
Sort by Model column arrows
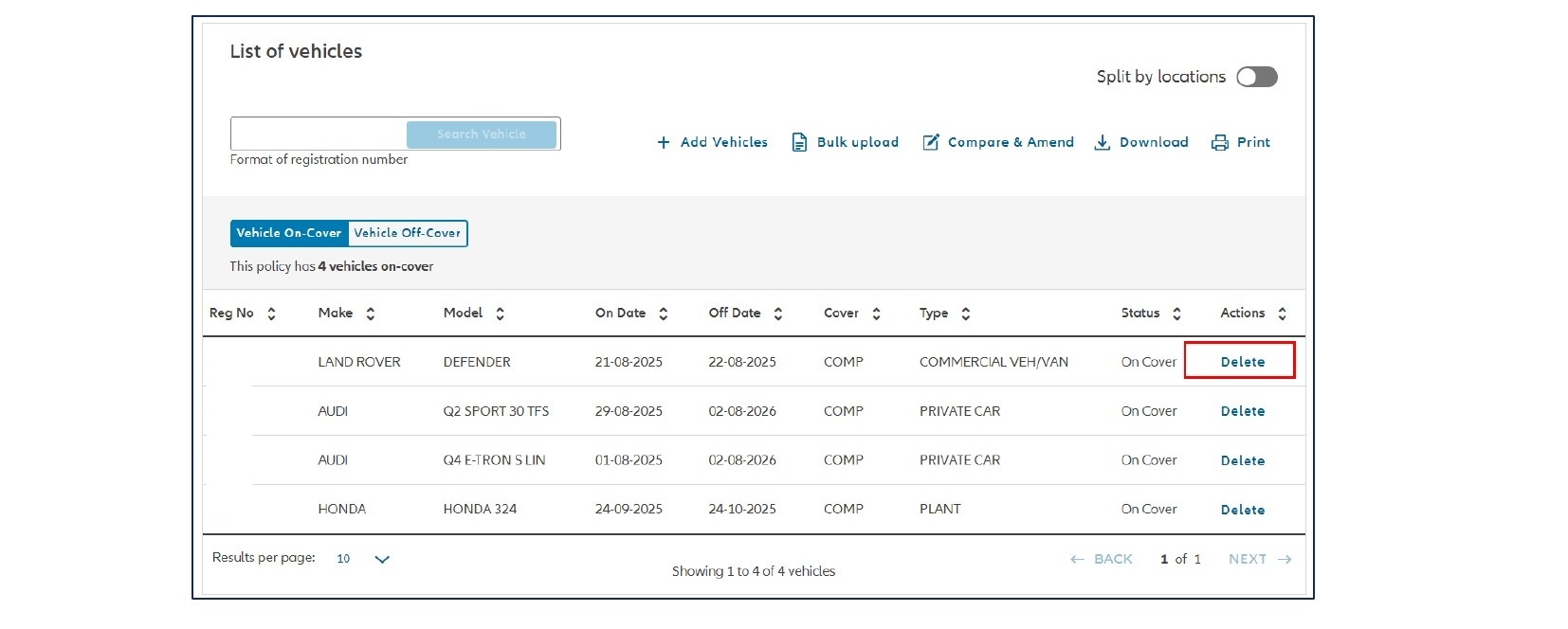(x=500, y=314)
